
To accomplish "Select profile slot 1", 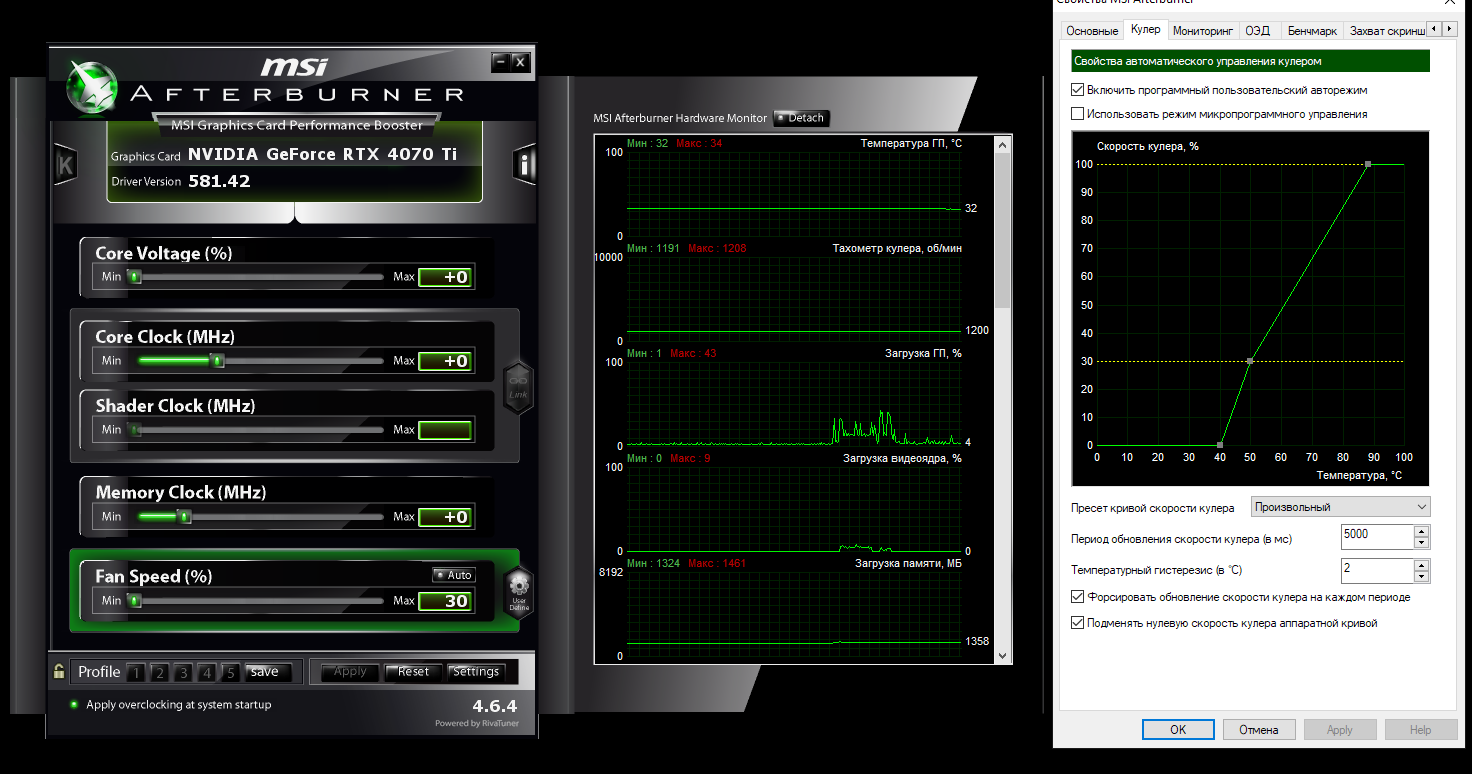I will [136, 672].
